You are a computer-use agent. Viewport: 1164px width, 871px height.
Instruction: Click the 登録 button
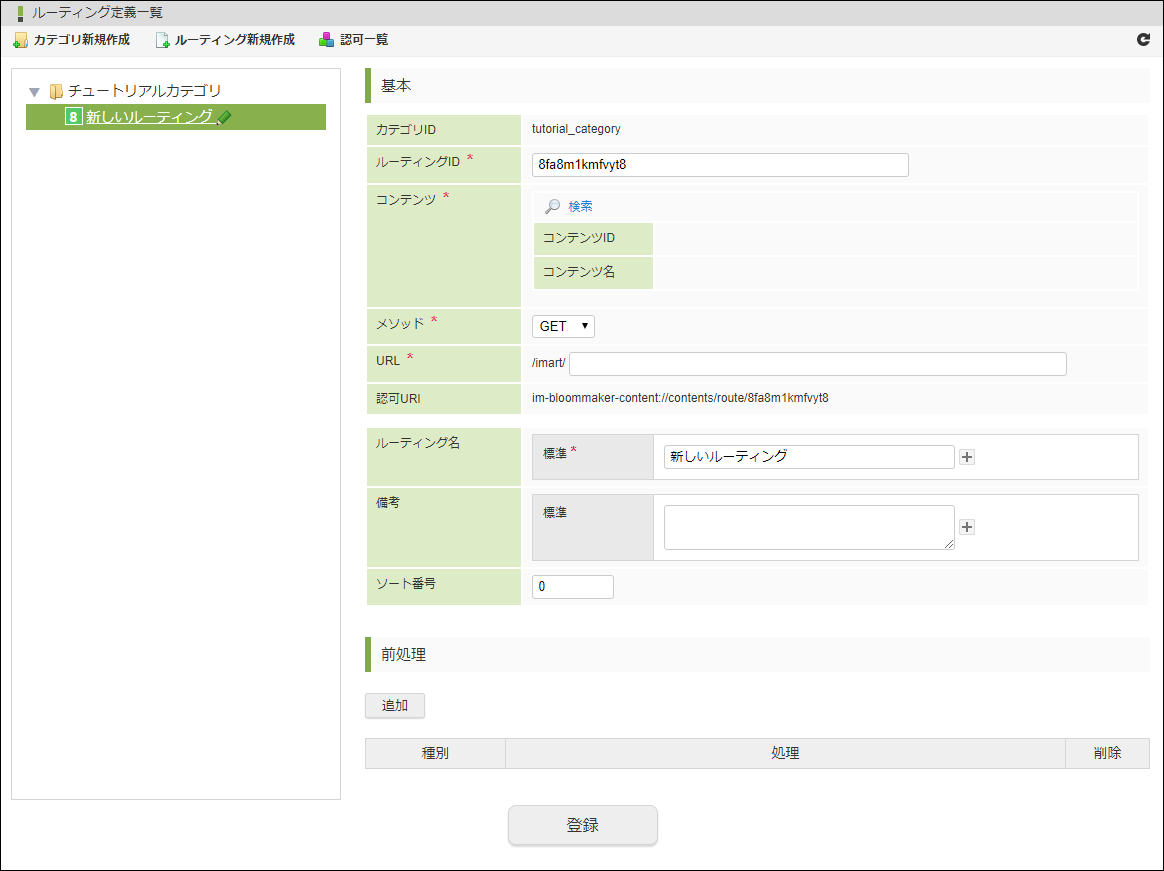coord(583,825)
